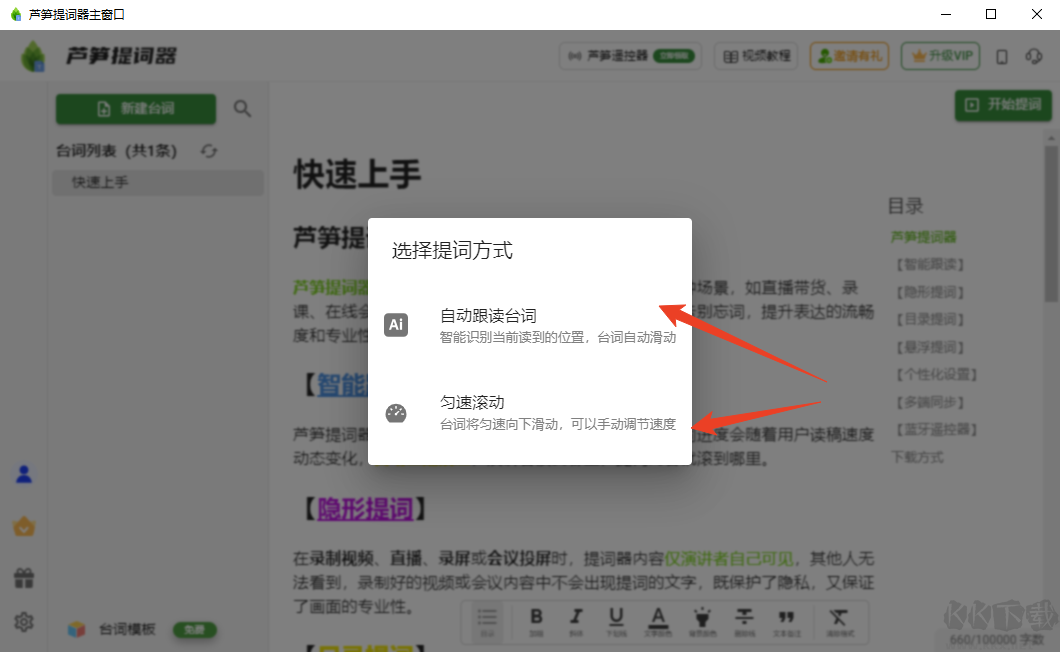The height and width of the screenshot is (652, 1060).
Task: Click the Ai icon in the dialog
Action: 396,325
